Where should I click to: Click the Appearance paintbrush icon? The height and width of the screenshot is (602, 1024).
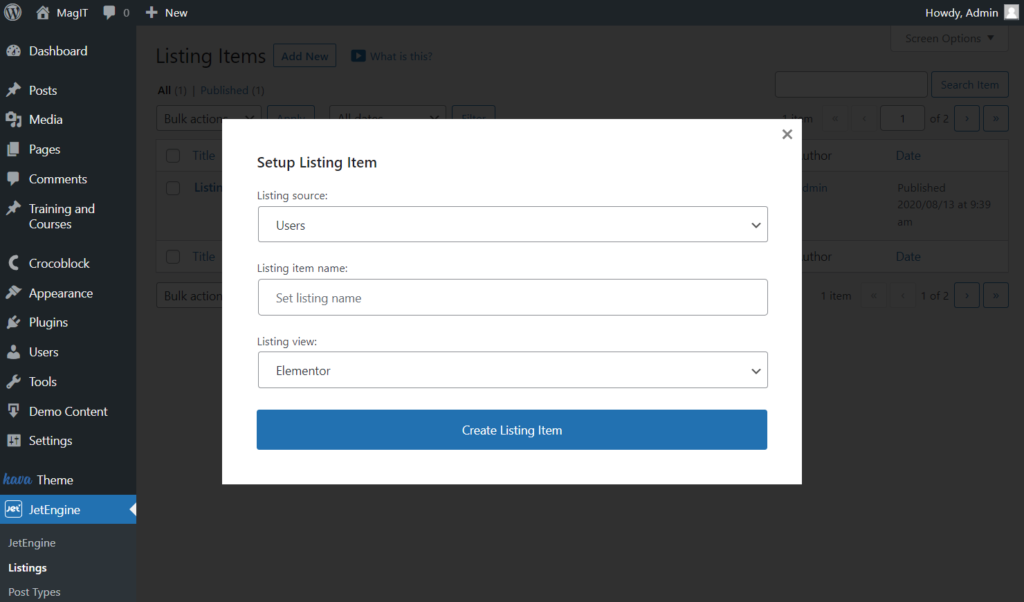pyautogui.click(x=13, y=293)
